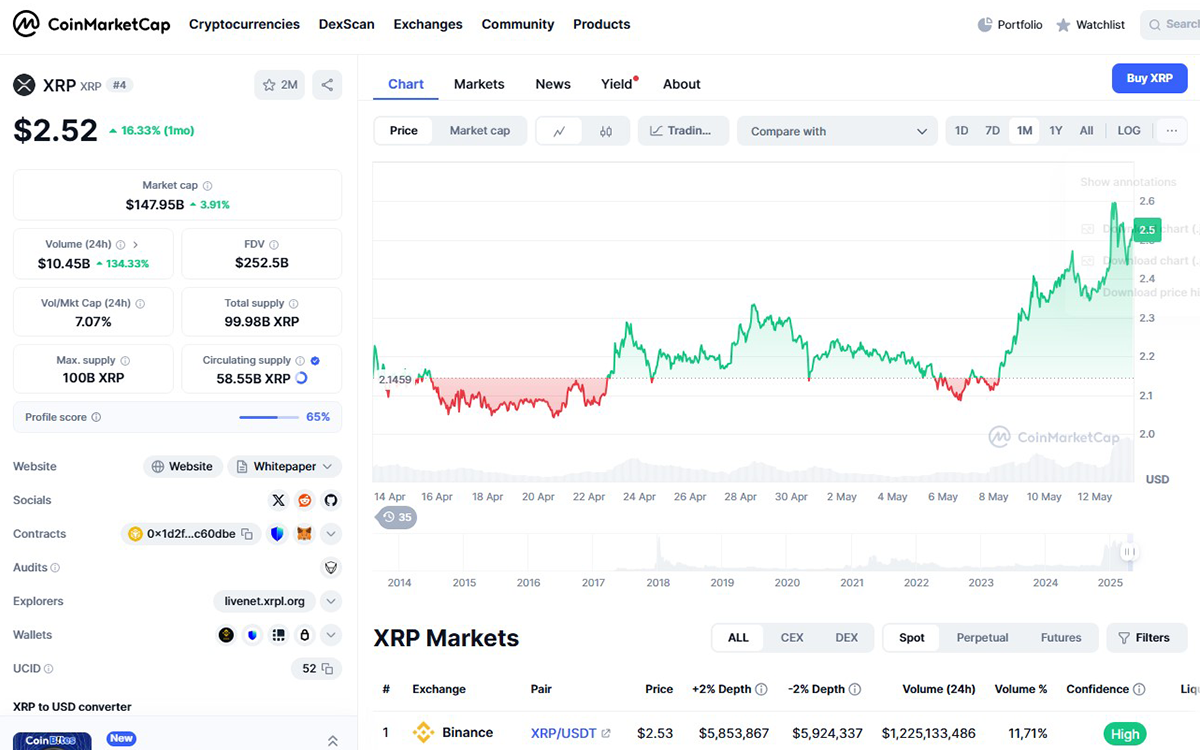Set chart range to 1Y
The height and width of the screenshot is (750, 1200).
(1056, 131)
